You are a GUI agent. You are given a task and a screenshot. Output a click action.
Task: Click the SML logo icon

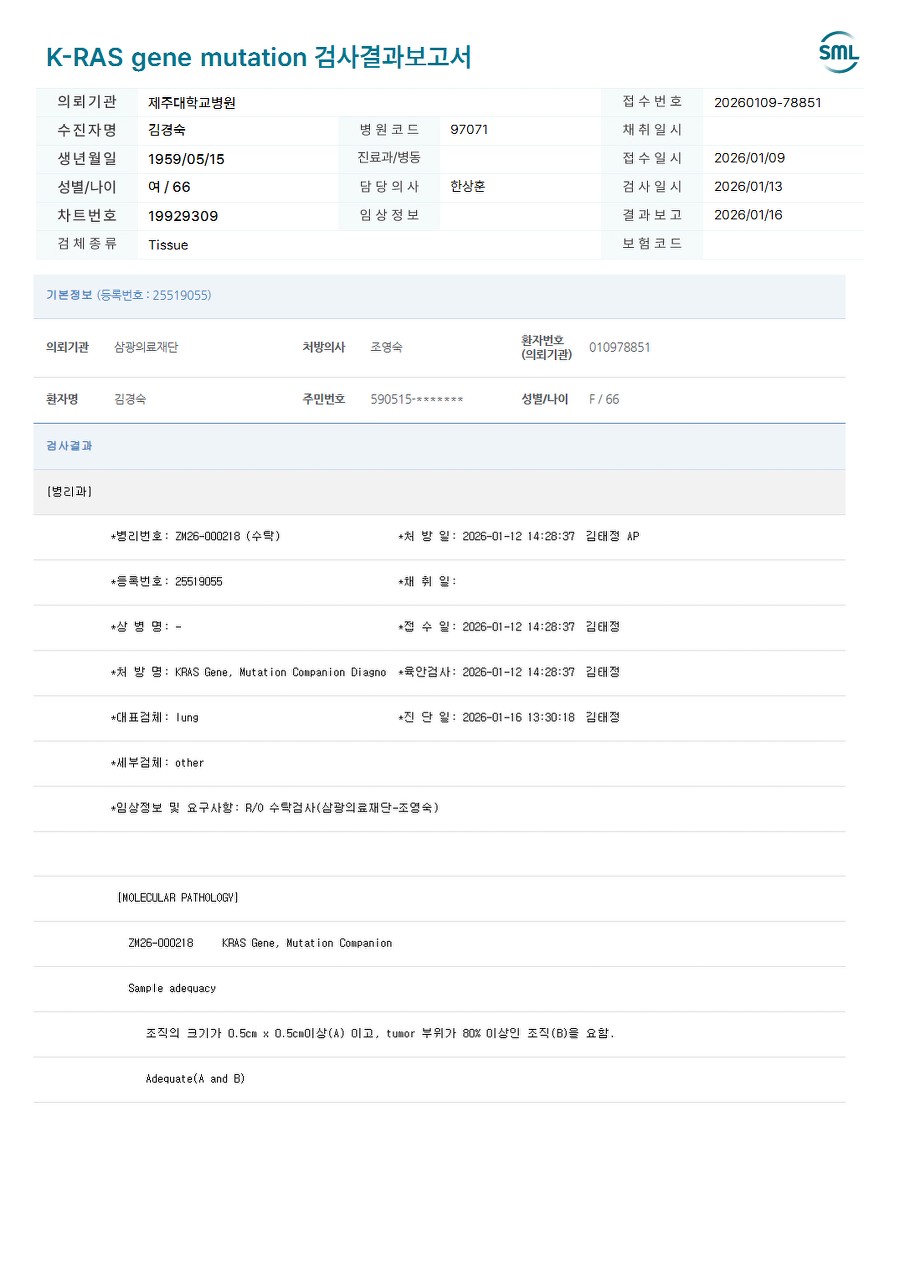tap(838, 52)
